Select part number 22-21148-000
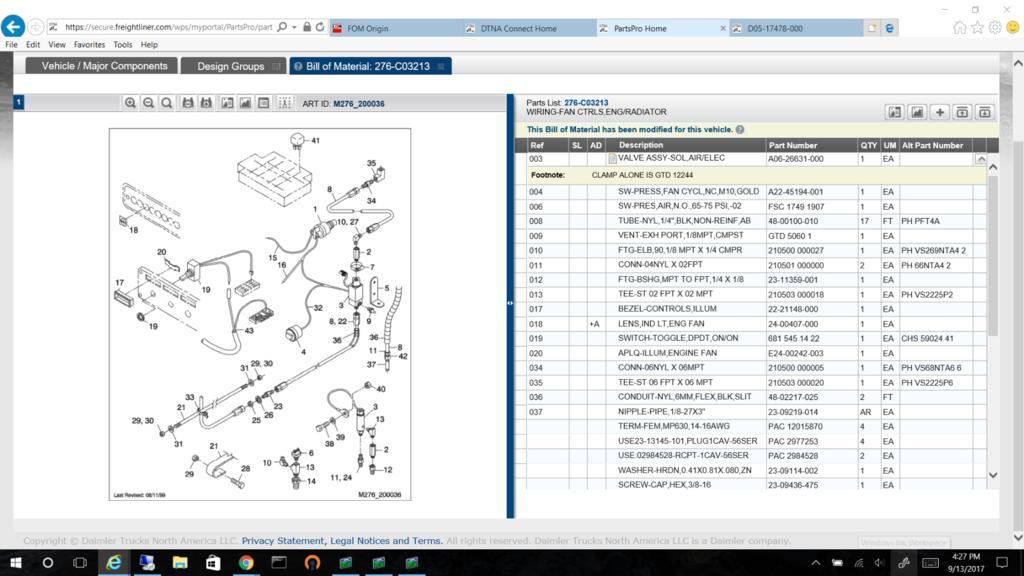Viewport: 1024px width, 576px height. [x=793, y=309]
